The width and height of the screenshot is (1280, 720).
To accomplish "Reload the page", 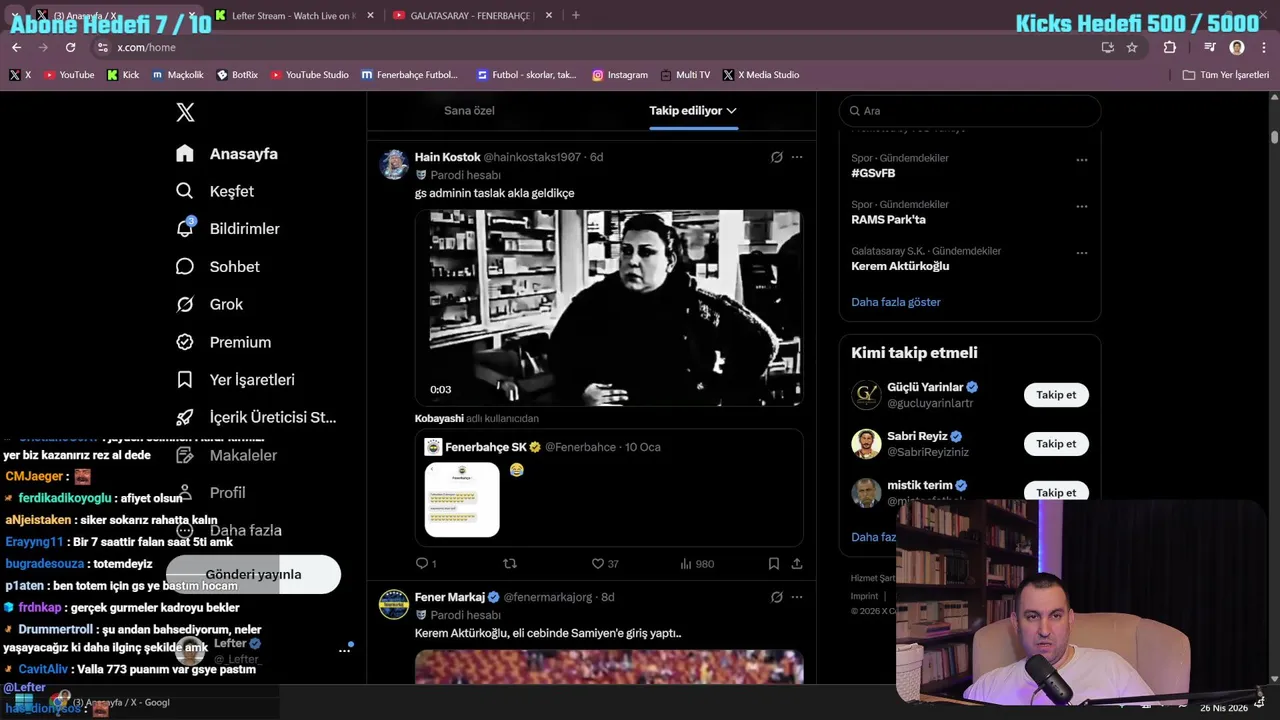I will coord(70,47).
